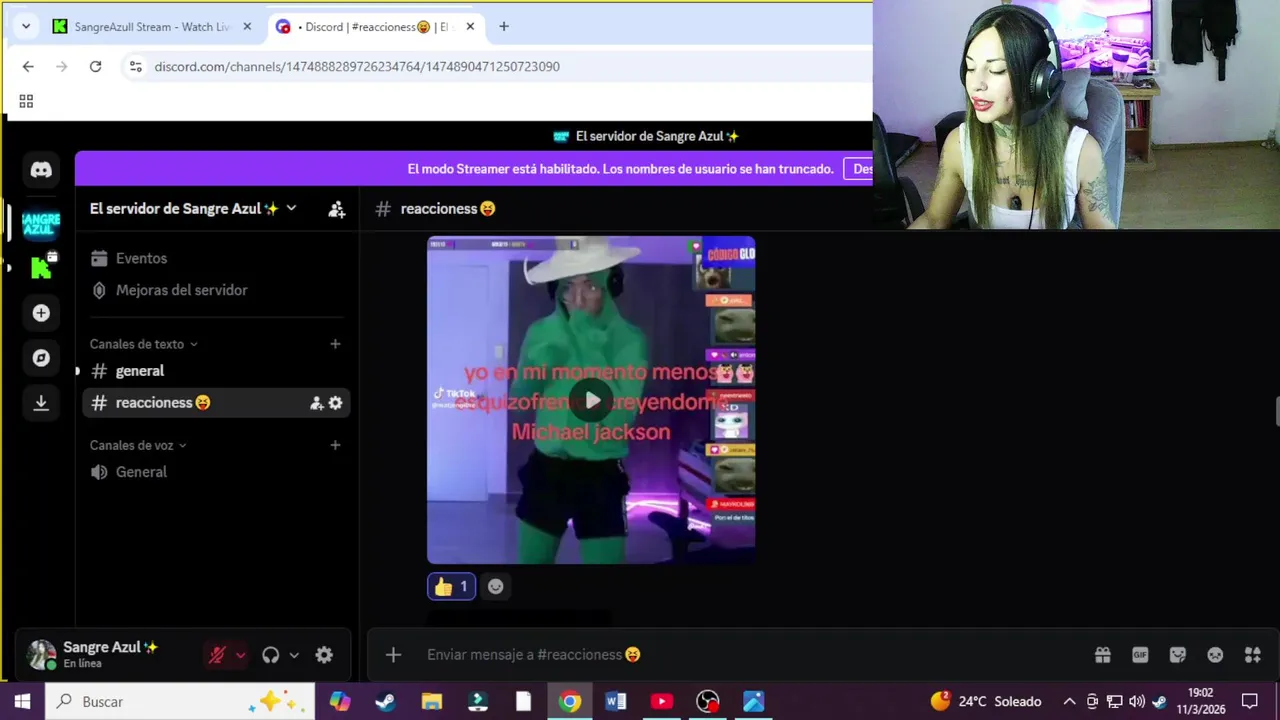
Task: Switch to SangreAzull Stream browser tab
Action: [x=152, y=27]
